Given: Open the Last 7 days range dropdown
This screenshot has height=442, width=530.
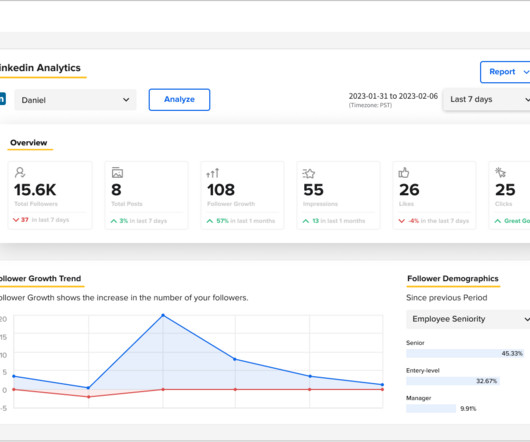Looking at the screenshot, I should [x=487, y=99].
